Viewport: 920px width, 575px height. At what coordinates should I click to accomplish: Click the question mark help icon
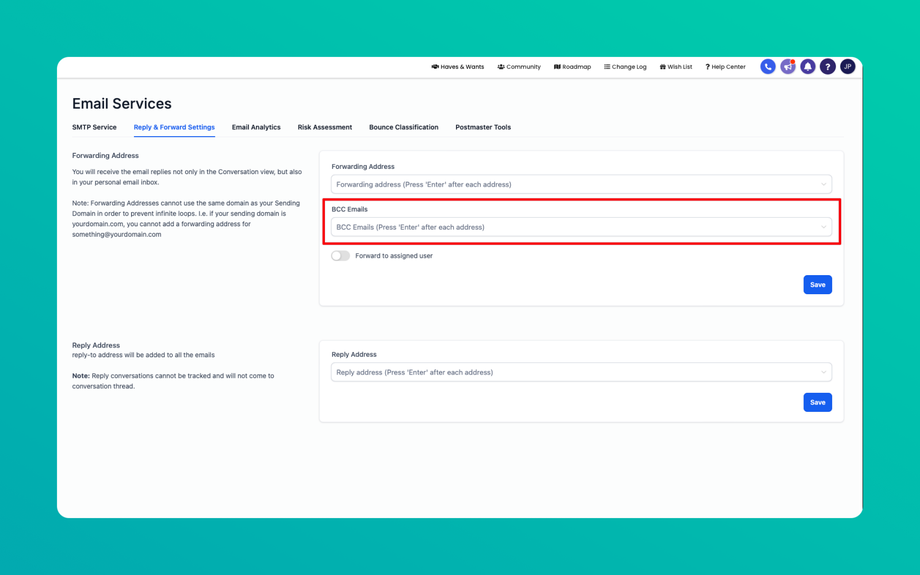pos(827,67)
